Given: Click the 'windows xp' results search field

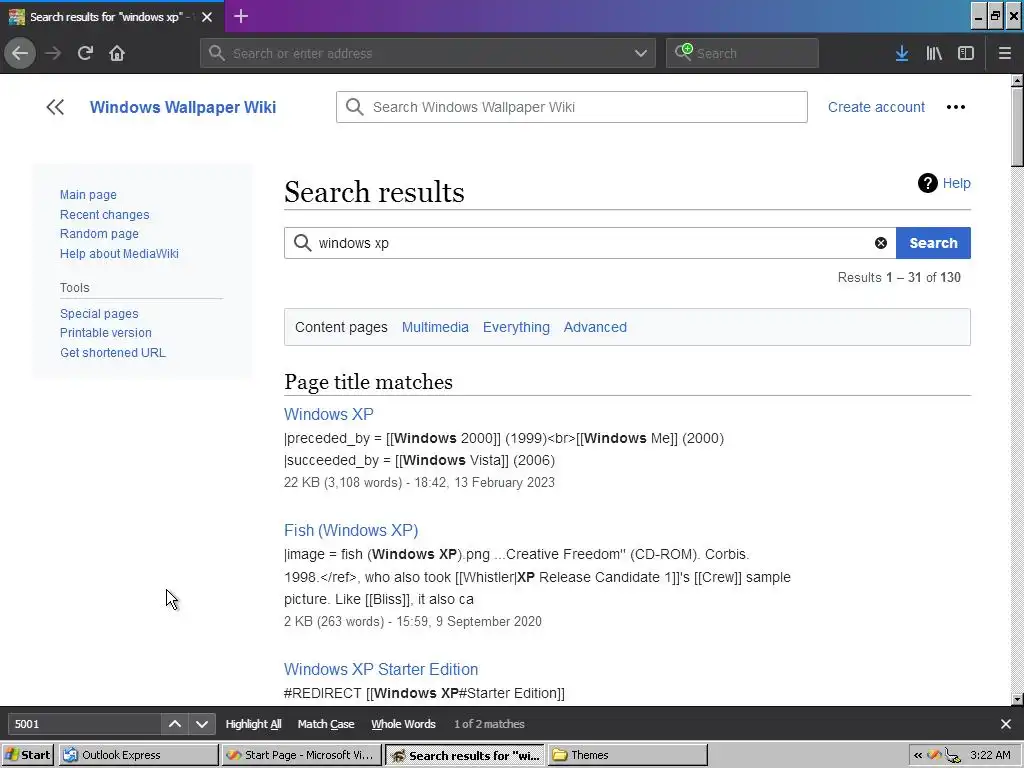Looking at the screenshot, I should pyautogui.click(x=590, y=243).
